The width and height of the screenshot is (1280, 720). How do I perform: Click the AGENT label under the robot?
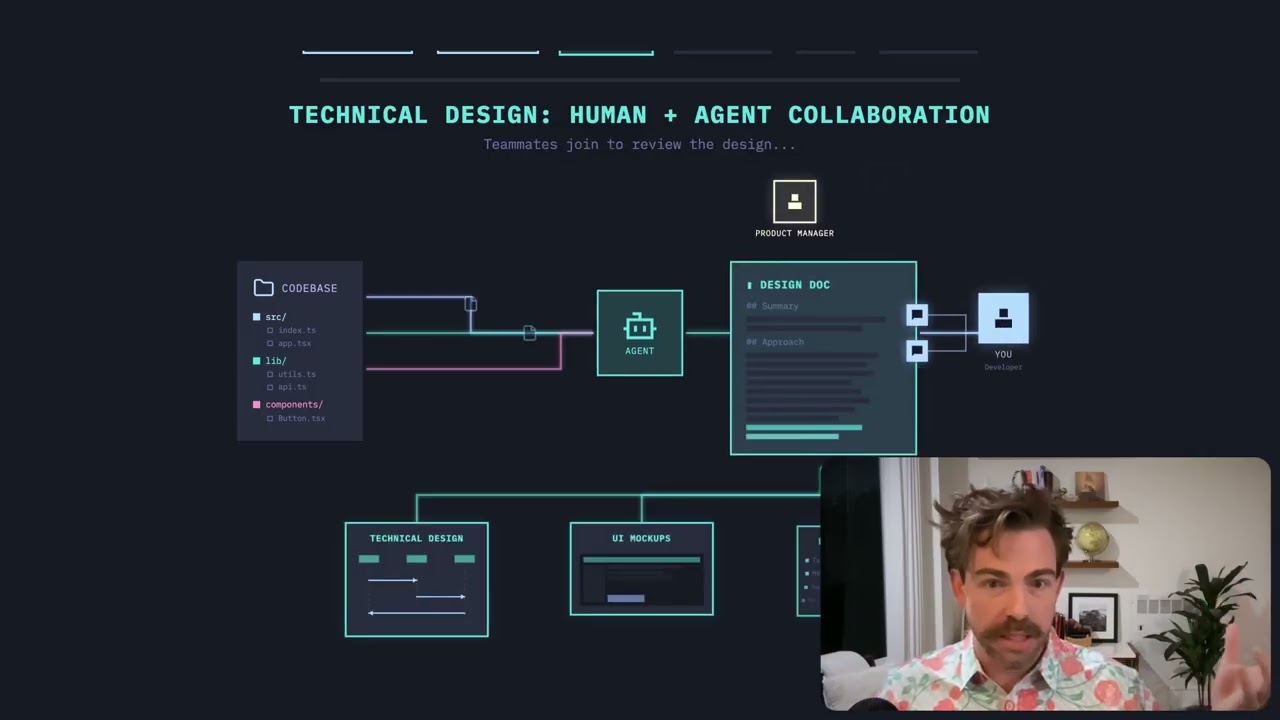[x=640, y=351]
